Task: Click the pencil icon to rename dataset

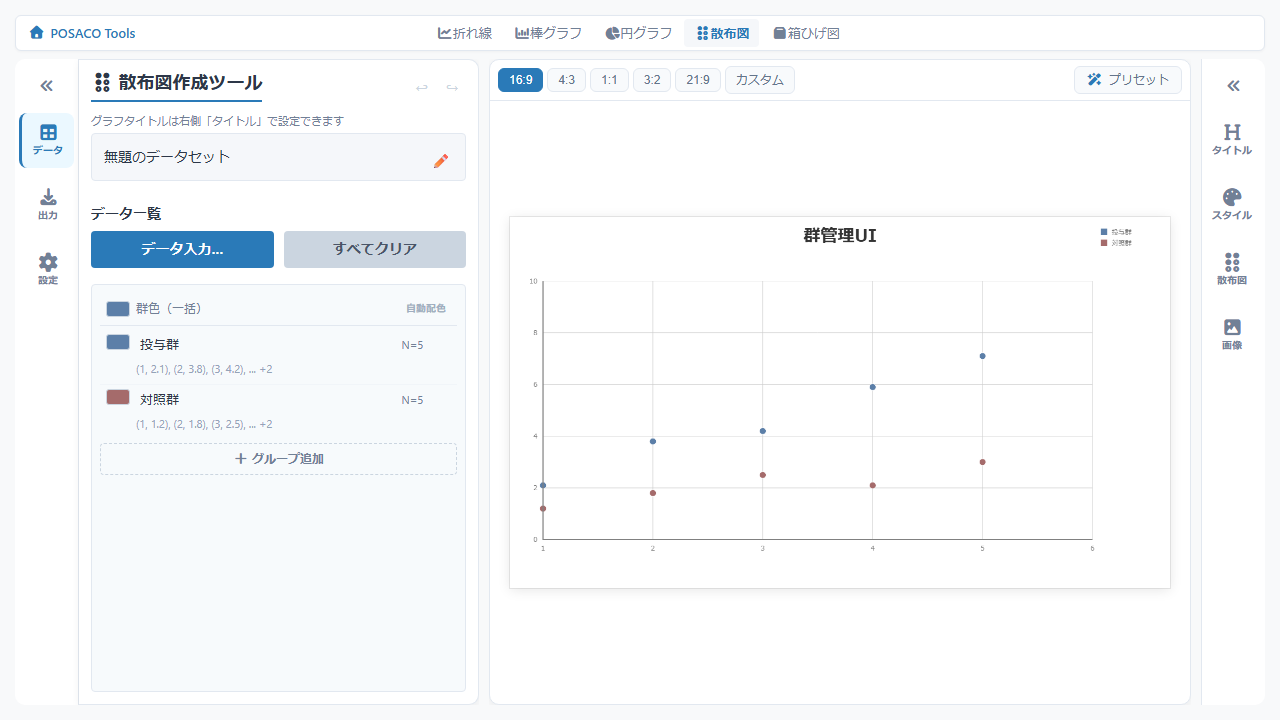Action: (441, 160)
